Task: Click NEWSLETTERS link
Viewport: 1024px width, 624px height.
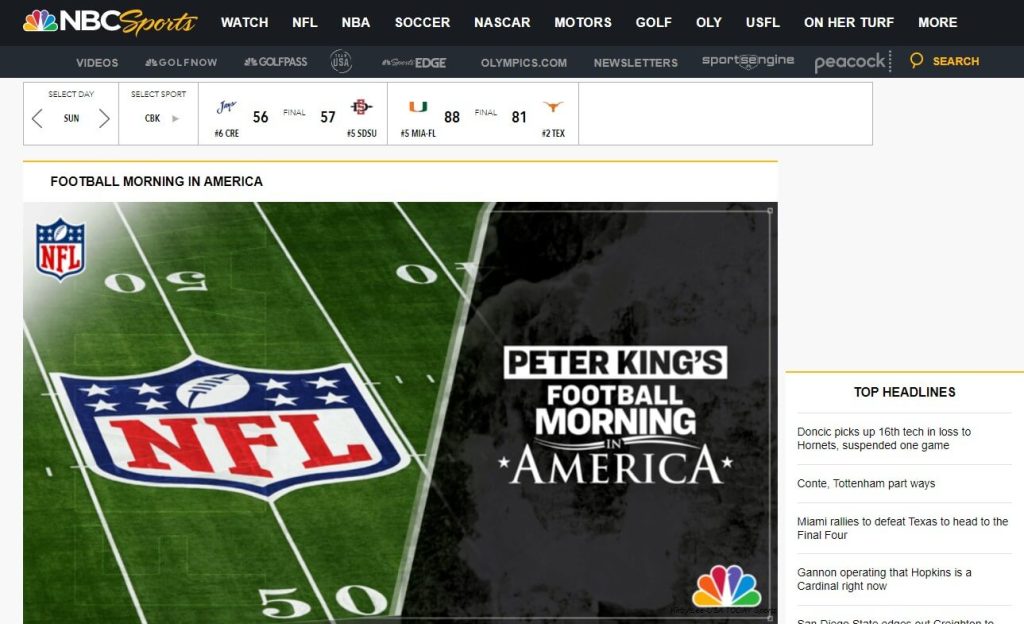Action: click(635, 63)
